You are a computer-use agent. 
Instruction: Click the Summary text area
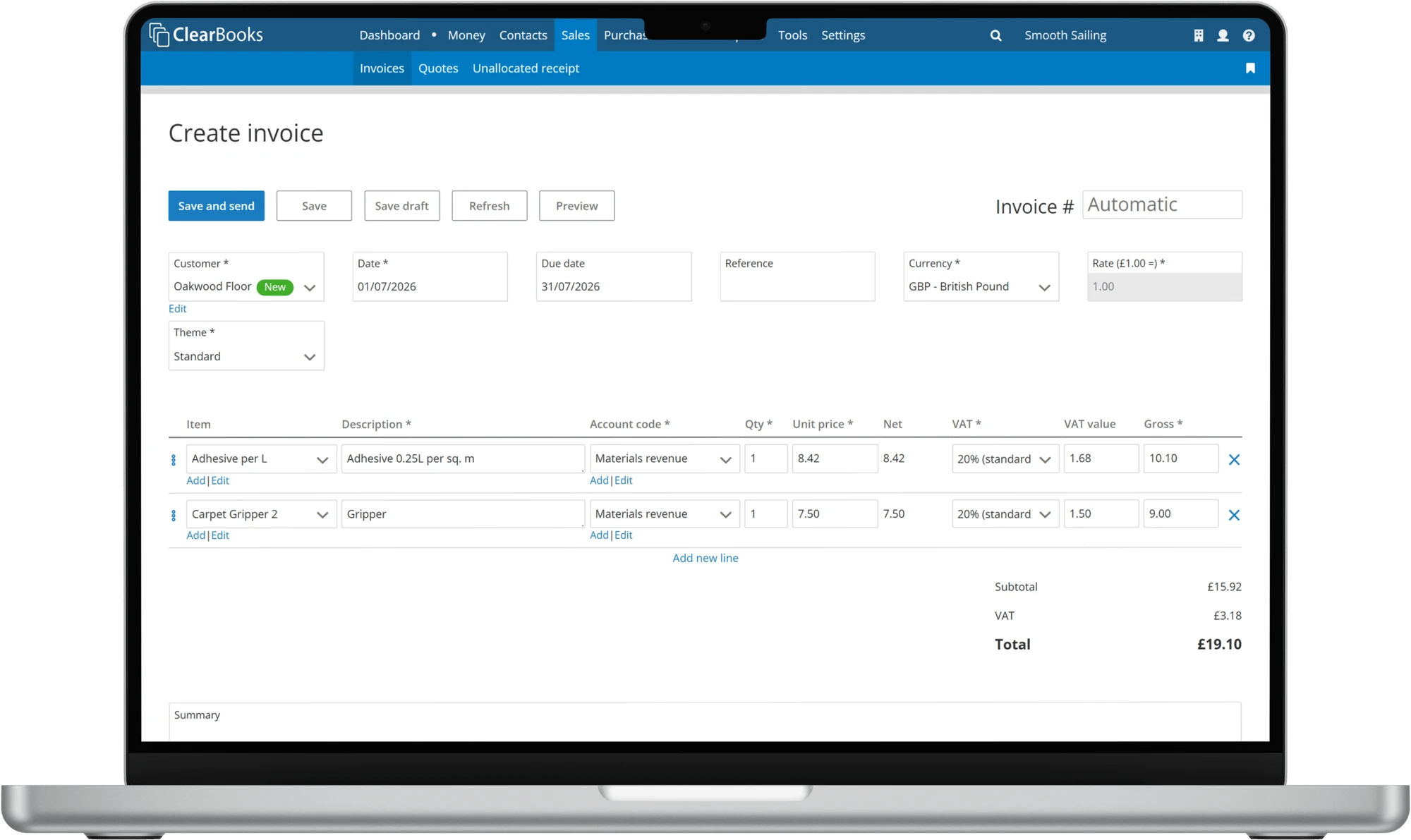[705, 722]
